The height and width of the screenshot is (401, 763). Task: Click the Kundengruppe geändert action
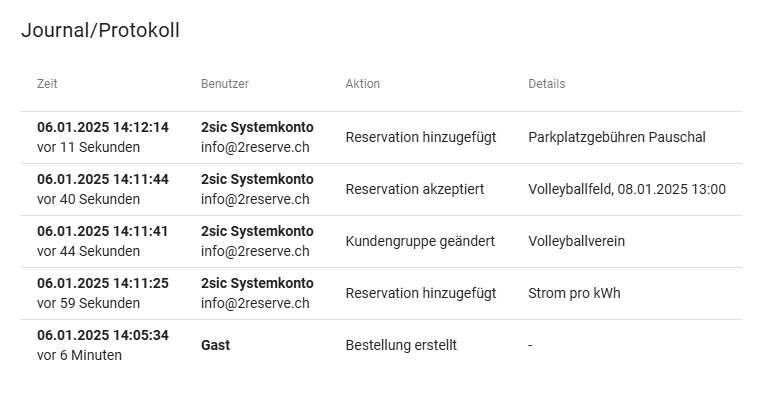pos(419,241)
